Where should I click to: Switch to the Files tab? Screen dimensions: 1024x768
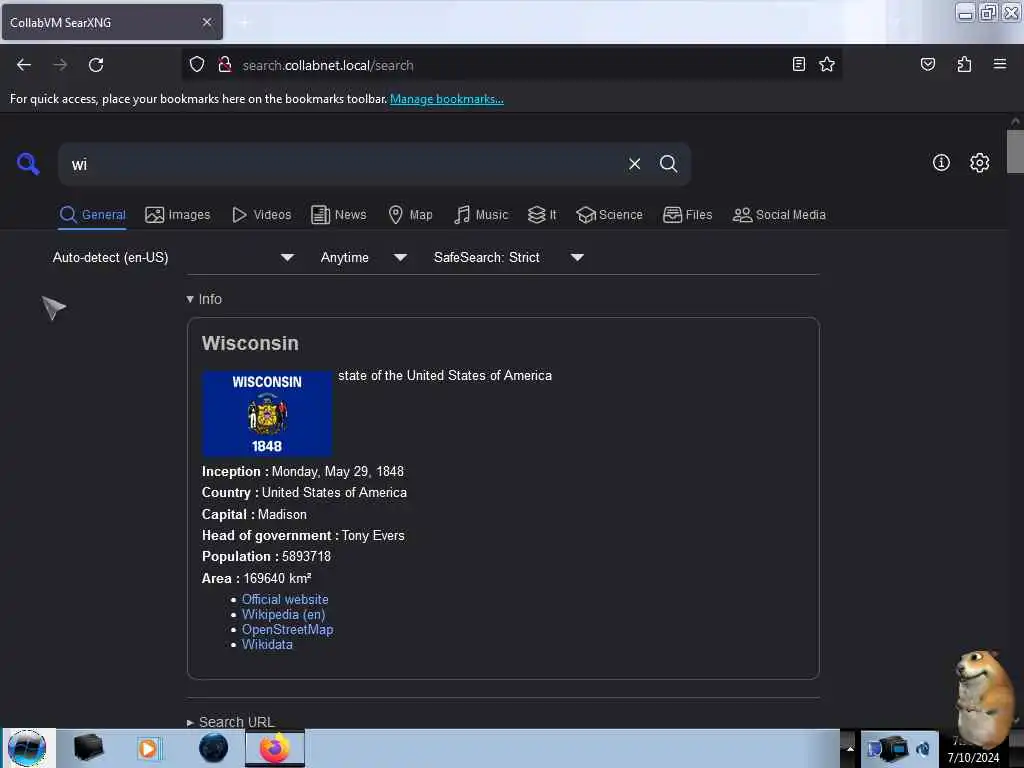click(x=688, y=215)
